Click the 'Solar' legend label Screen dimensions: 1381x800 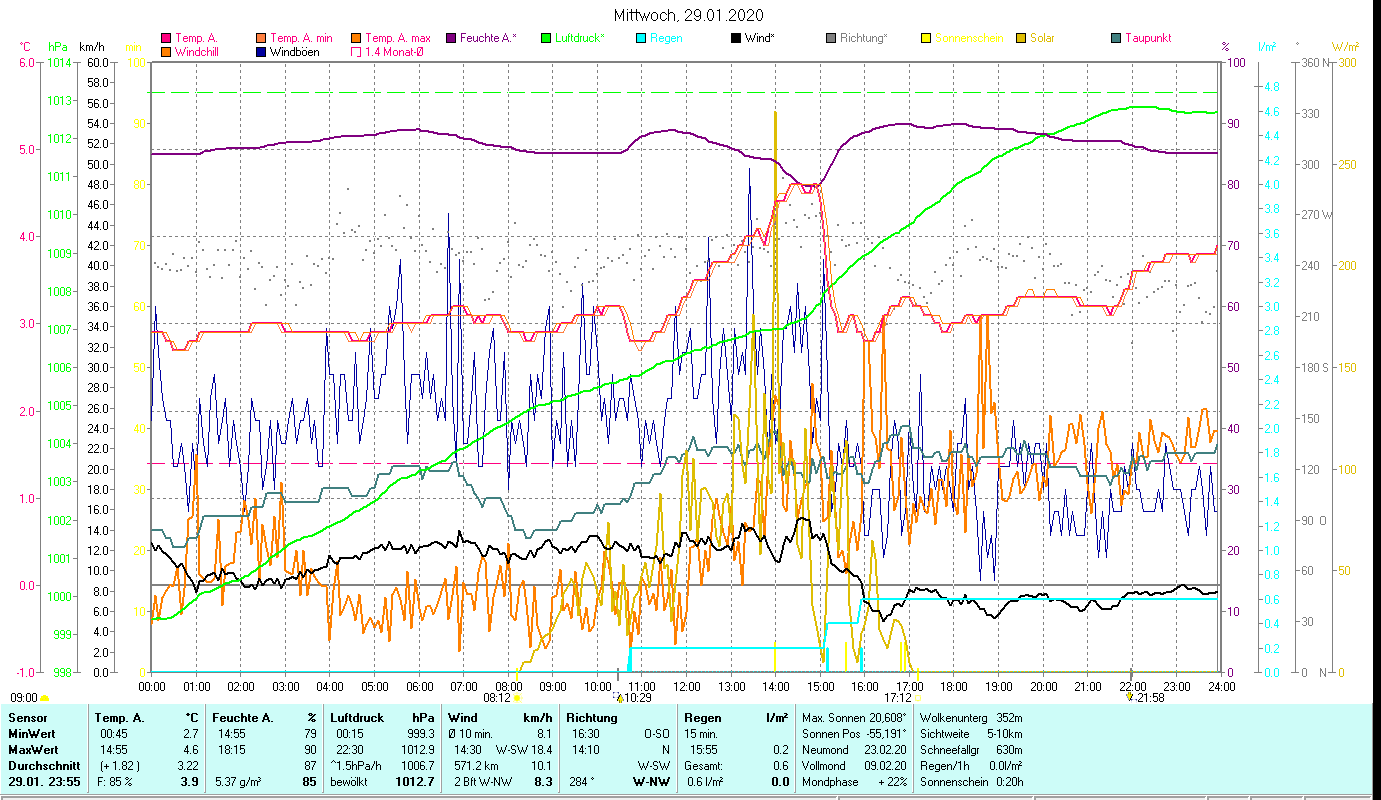(1042, 39)
